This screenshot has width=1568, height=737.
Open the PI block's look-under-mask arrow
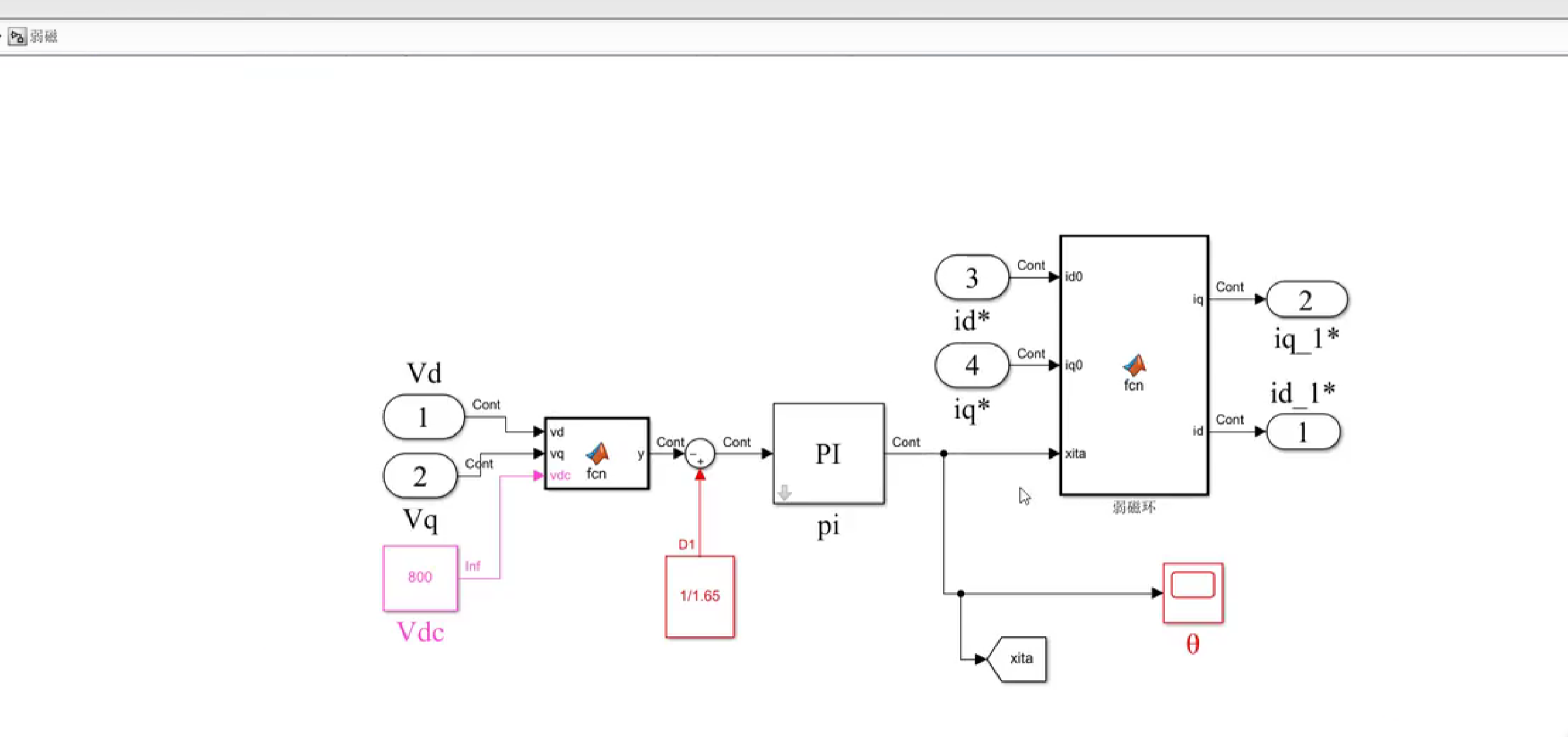point(784,493)
